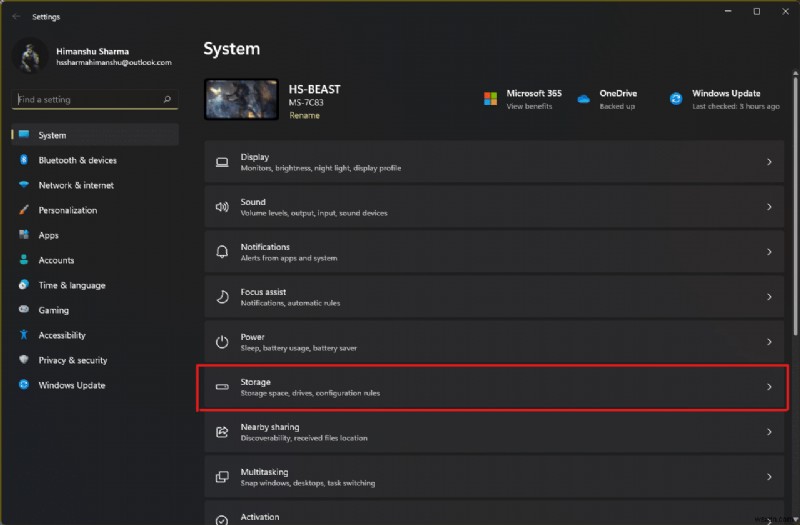Open Bluetooth & devices in sidebar

77,160
